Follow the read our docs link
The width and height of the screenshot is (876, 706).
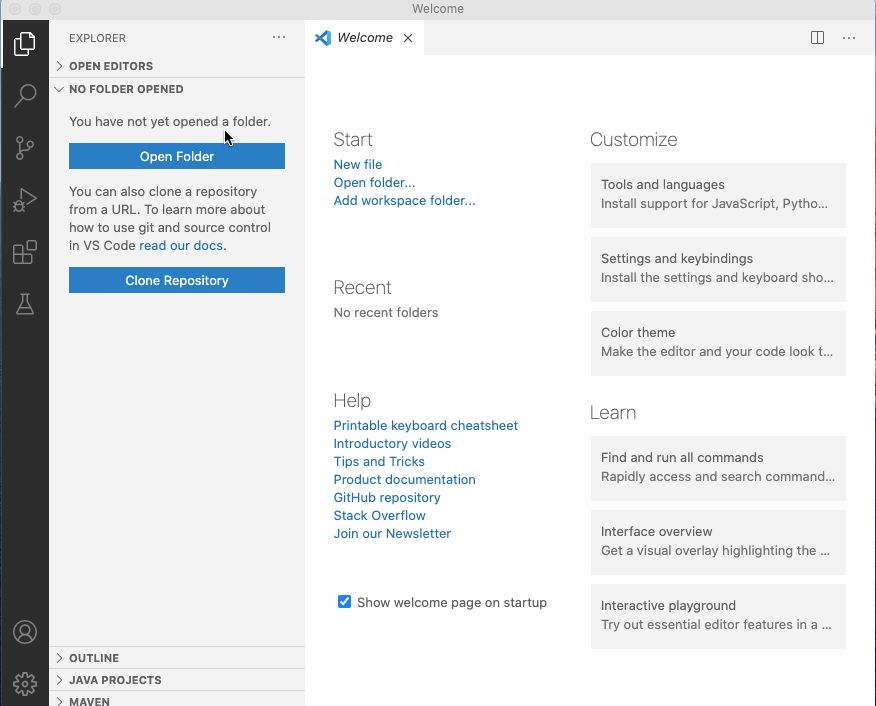[x=181, y=245]
